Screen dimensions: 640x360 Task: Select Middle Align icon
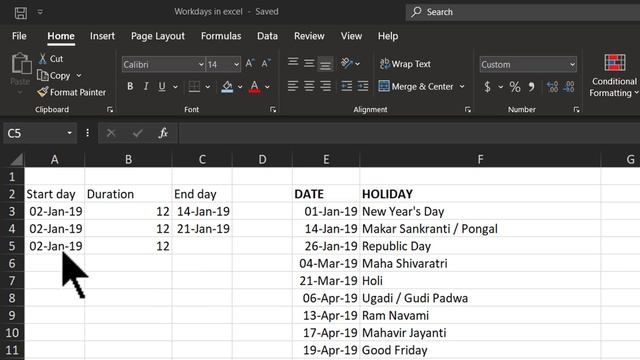pos(309,63)
